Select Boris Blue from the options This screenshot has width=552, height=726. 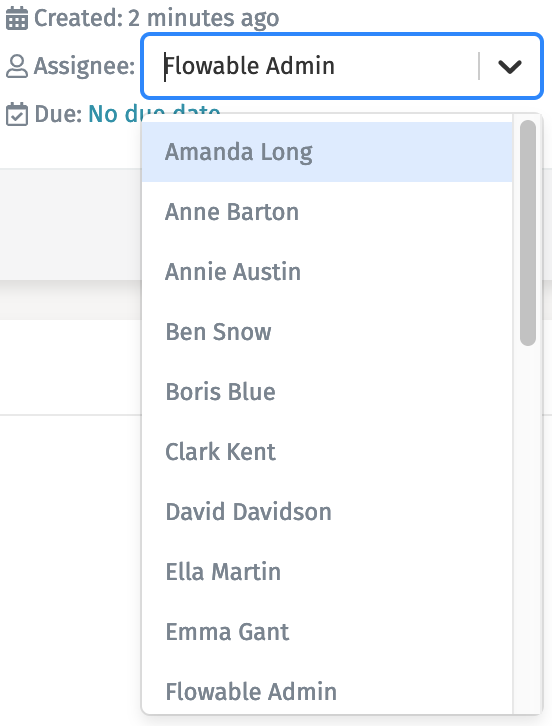327,392
